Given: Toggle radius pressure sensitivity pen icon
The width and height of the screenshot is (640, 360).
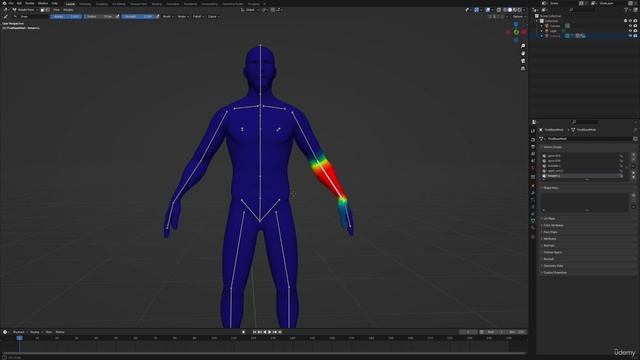Looking at the screenshot, I should (118, 16).
